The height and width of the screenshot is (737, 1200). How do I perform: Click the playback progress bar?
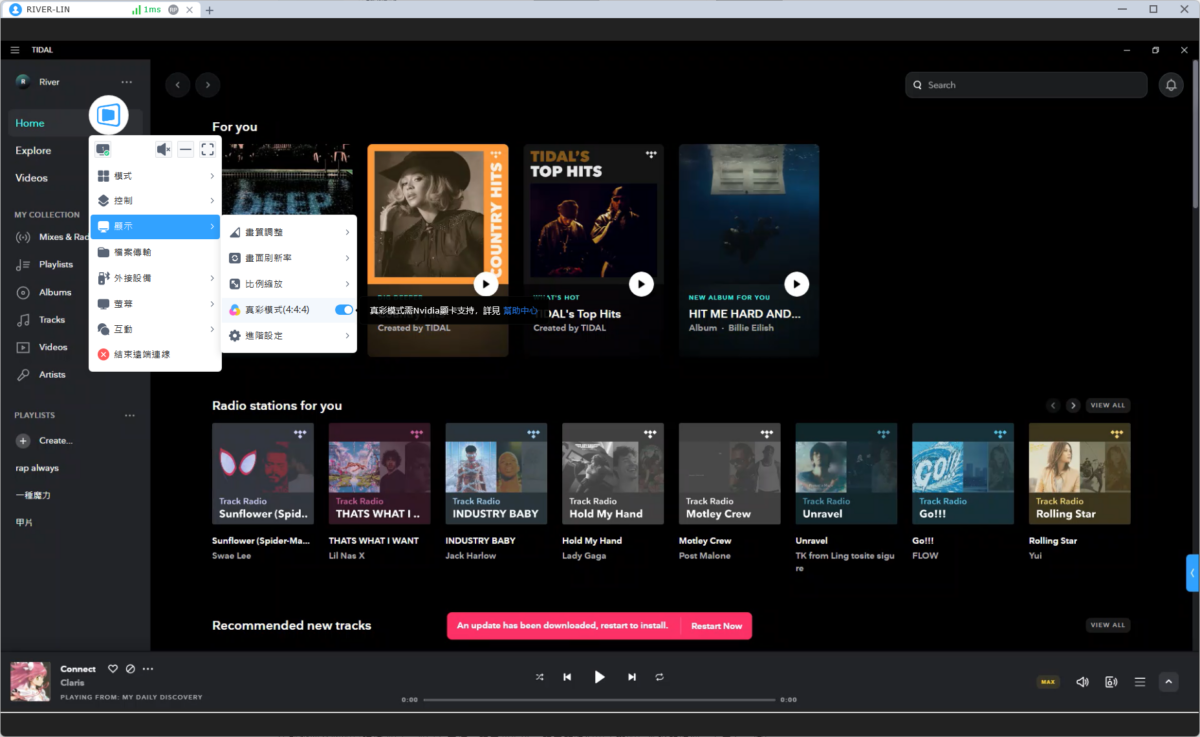599,700
